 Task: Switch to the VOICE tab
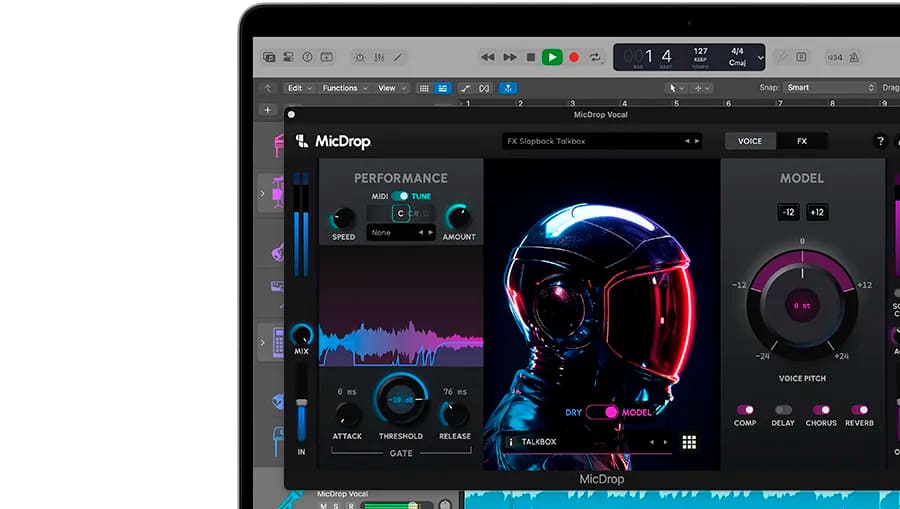[x=750, y=141]
